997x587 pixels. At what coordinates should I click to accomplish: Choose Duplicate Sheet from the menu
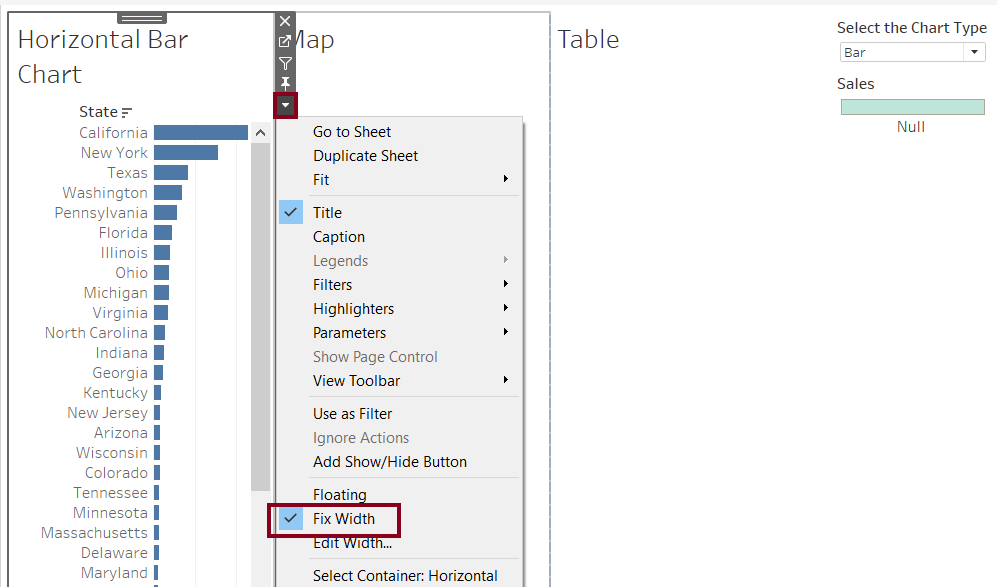365,156
